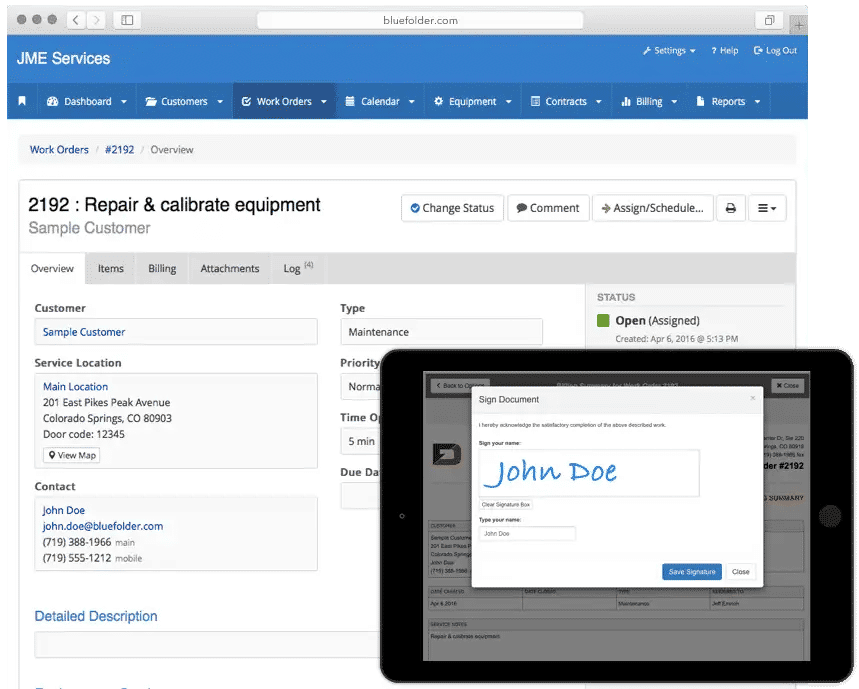Click the Time field showing 5 min
Viewport: 859px width, 689px height.
click(x=360, y=441)
